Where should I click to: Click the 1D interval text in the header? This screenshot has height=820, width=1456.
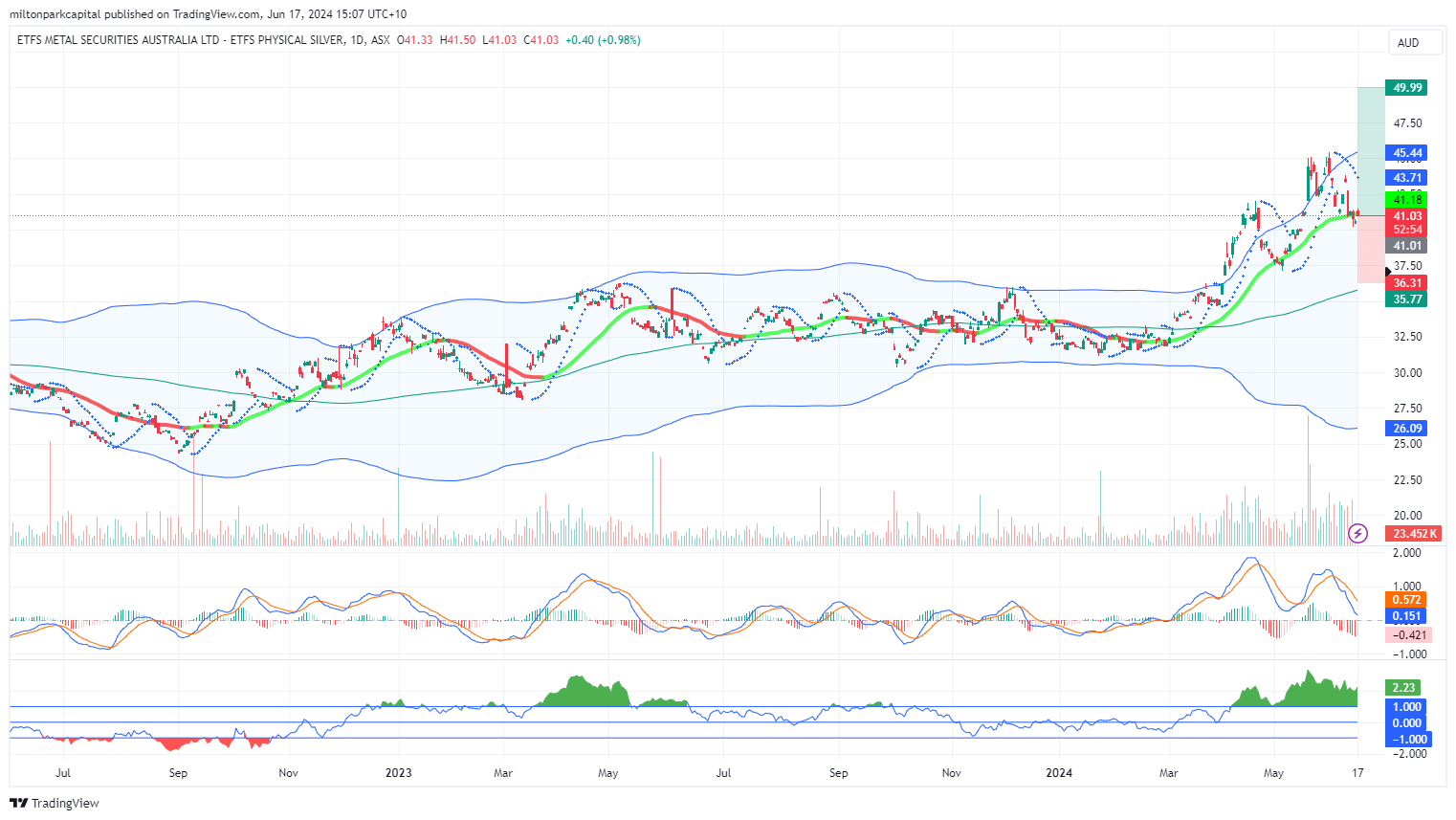click(x=357, y=40)
